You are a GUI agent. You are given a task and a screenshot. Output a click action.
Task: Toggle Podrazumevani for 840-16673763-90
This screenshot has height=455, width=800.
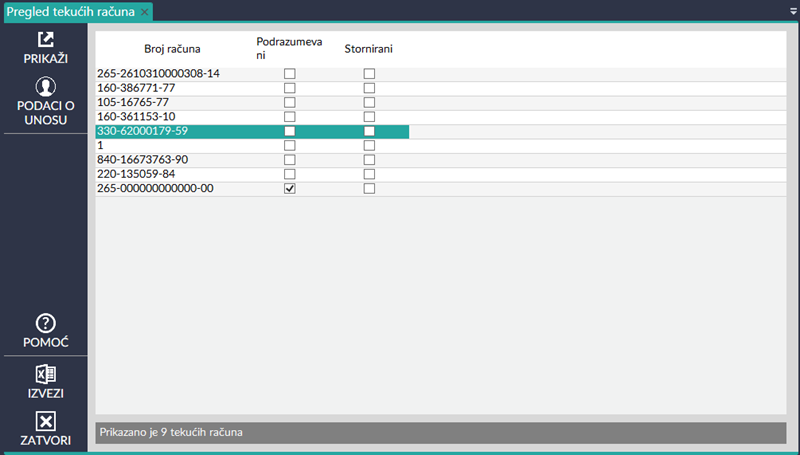pyautogui.click(x=290, y=160)
